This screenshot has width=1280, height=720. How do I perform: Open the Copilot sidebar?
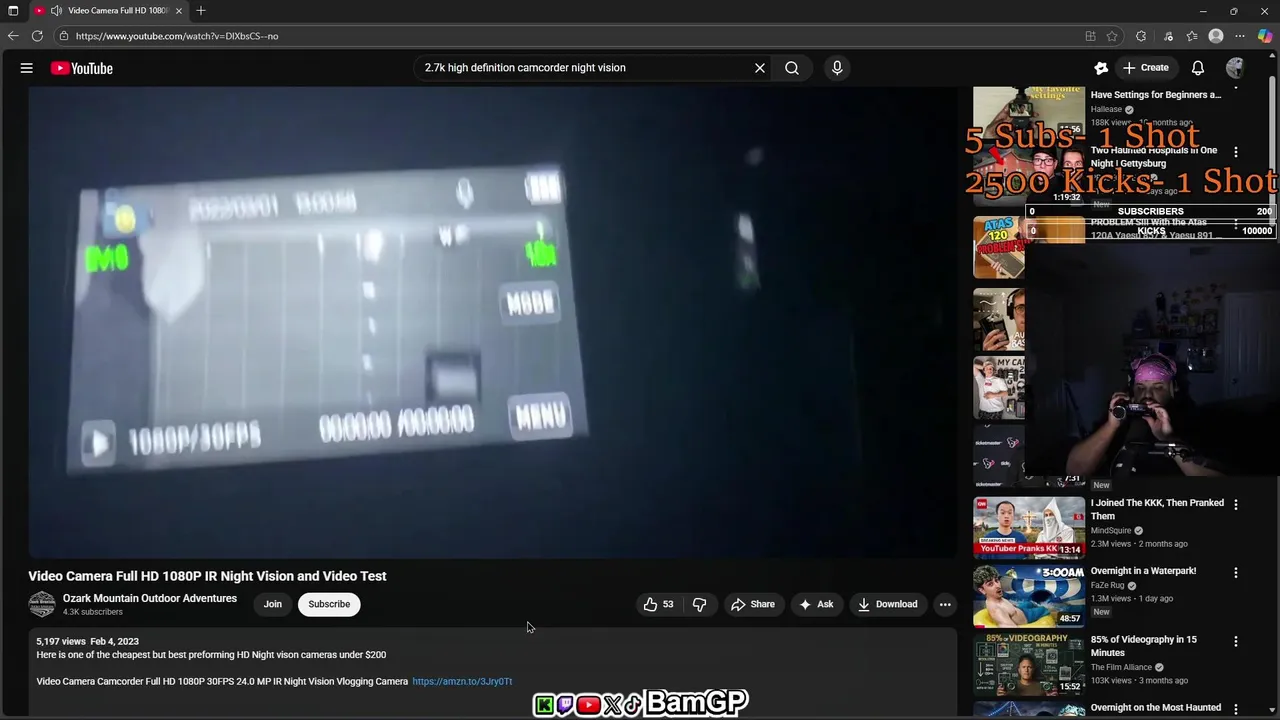tap(1265, 36)
